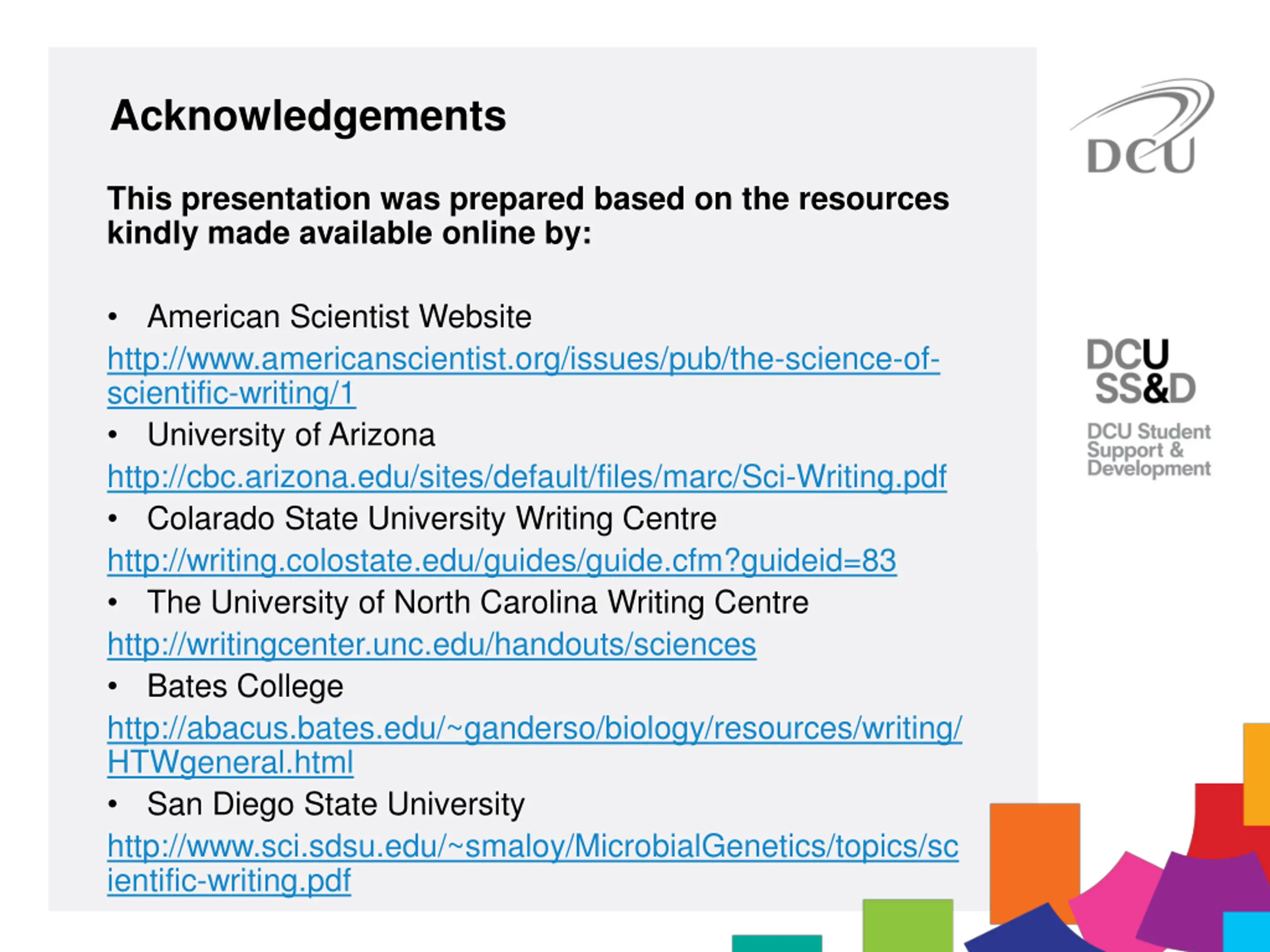Click the green square at bottom
This screenshot has height=952, width=1270.
point(908,925)
